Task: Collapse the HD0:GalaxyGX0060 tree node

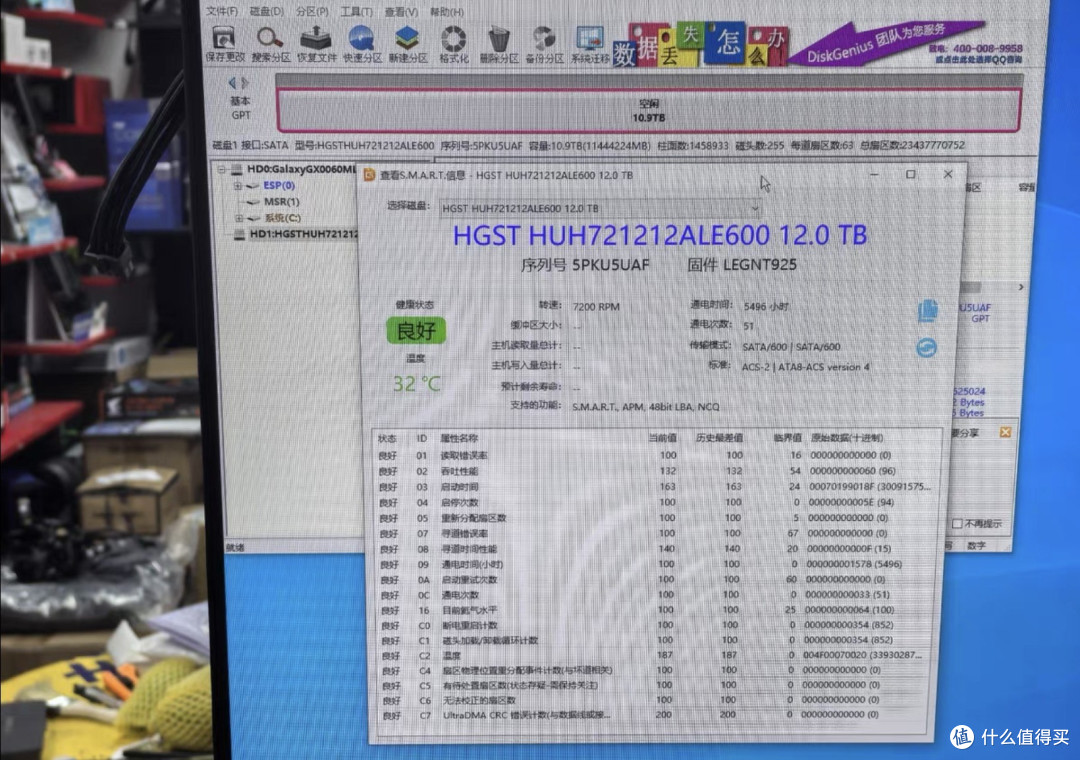Action: [221, 169]
